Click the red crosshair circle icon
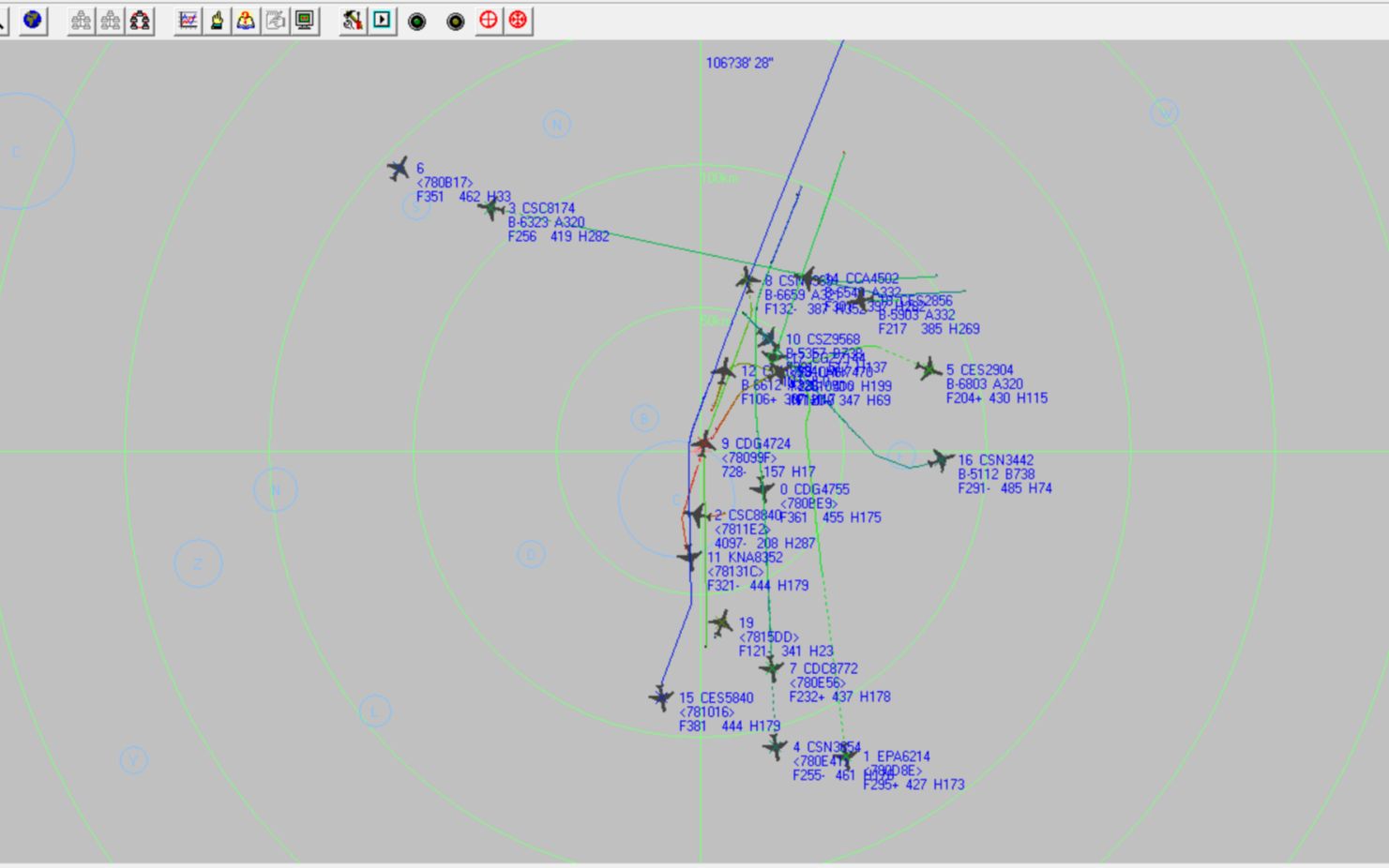1389x868 pixels. [488, 20]
